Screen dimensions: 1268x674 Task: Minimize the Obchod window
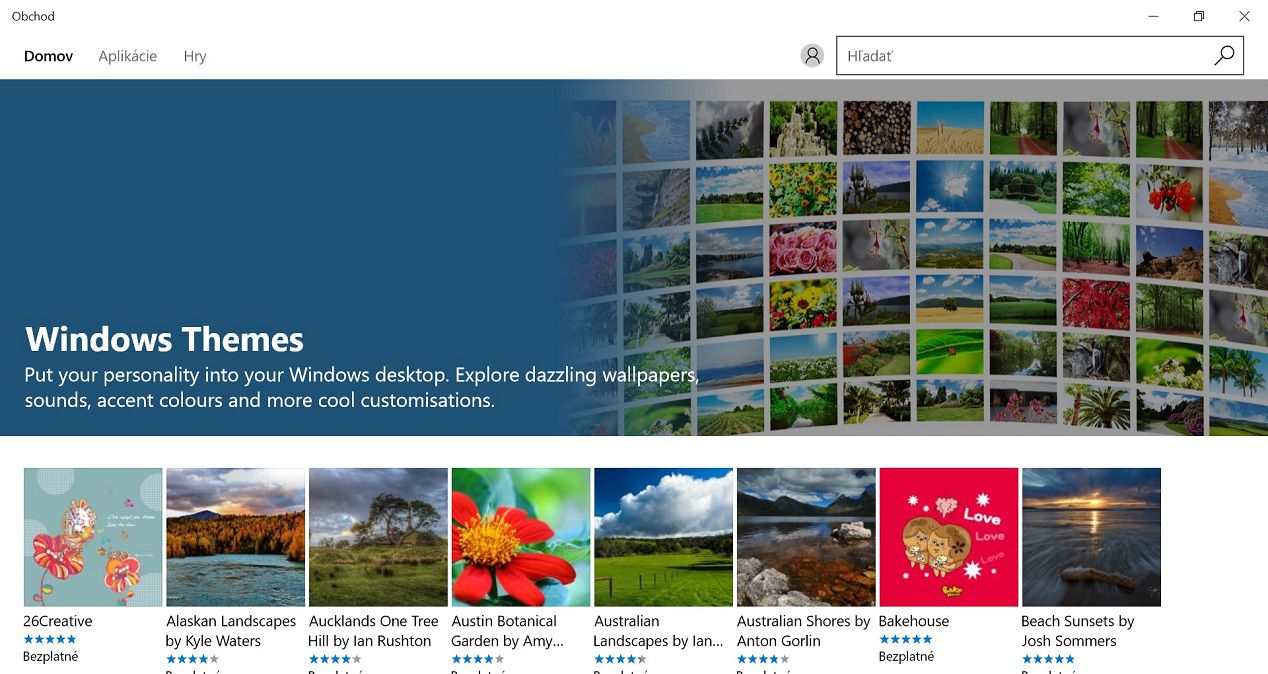point(1154,16)
